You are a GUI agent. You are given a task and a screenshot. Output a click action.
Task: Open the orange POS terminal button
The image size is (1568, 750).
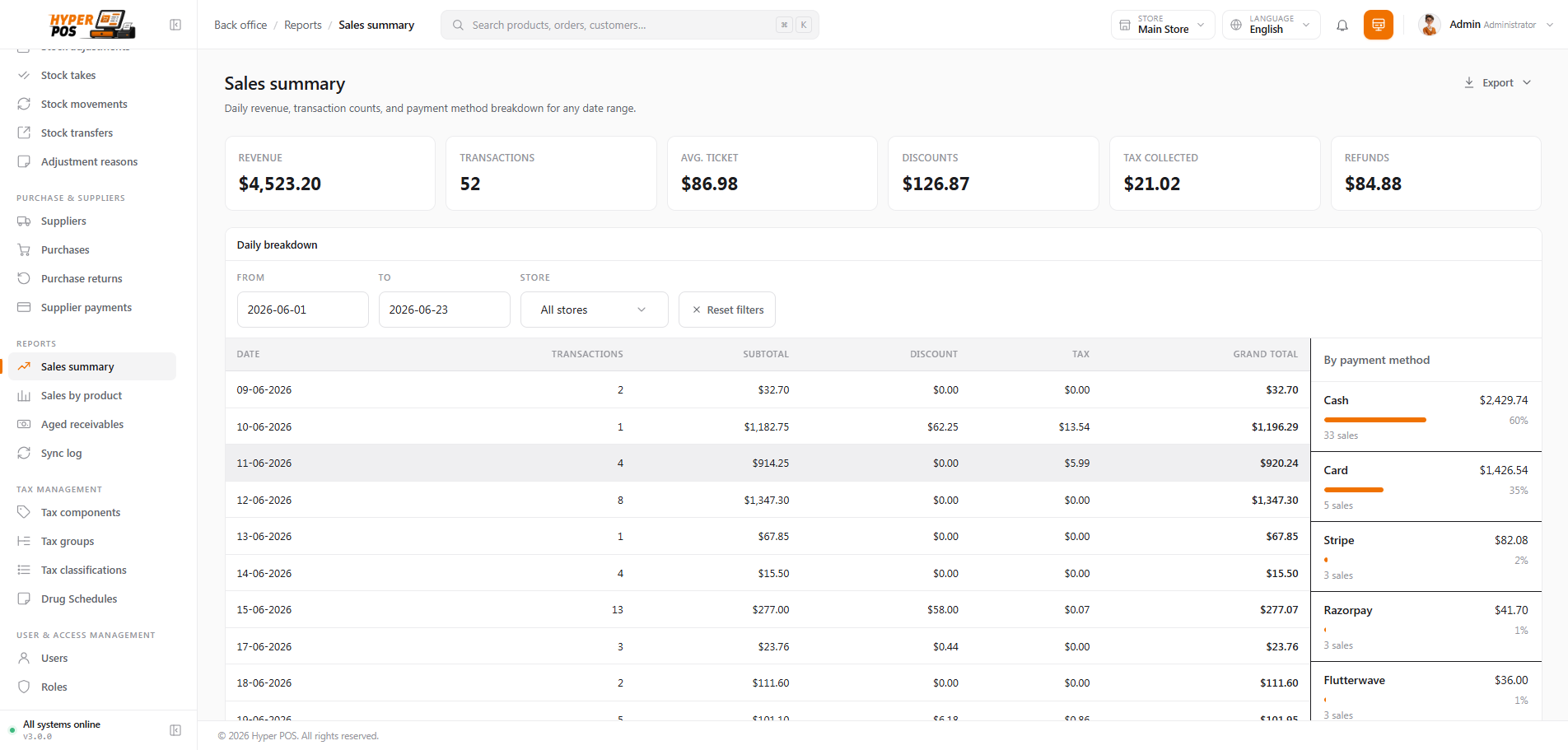click(x=1378, y=25)
